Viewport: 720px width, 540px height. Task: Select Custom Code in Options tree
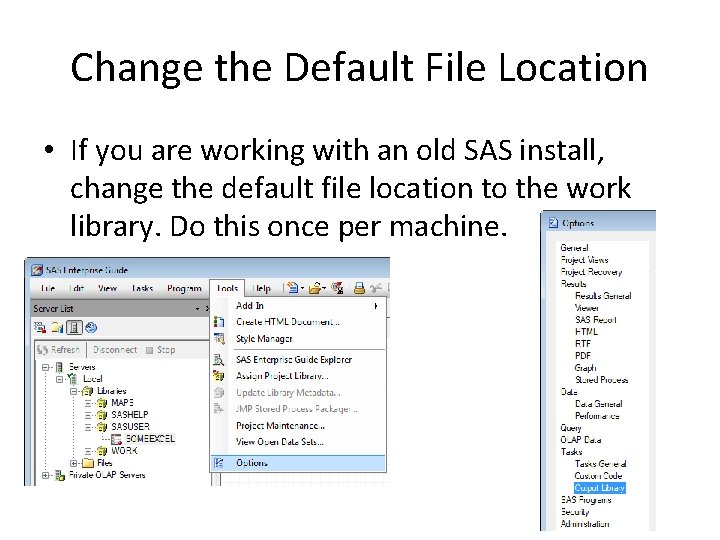point(598,476)
